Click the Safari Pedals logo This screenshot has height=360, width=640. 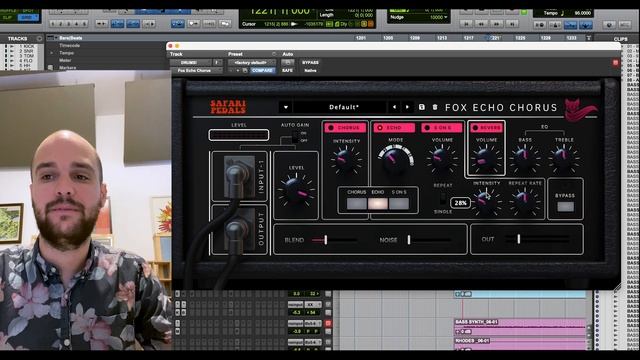228,107
